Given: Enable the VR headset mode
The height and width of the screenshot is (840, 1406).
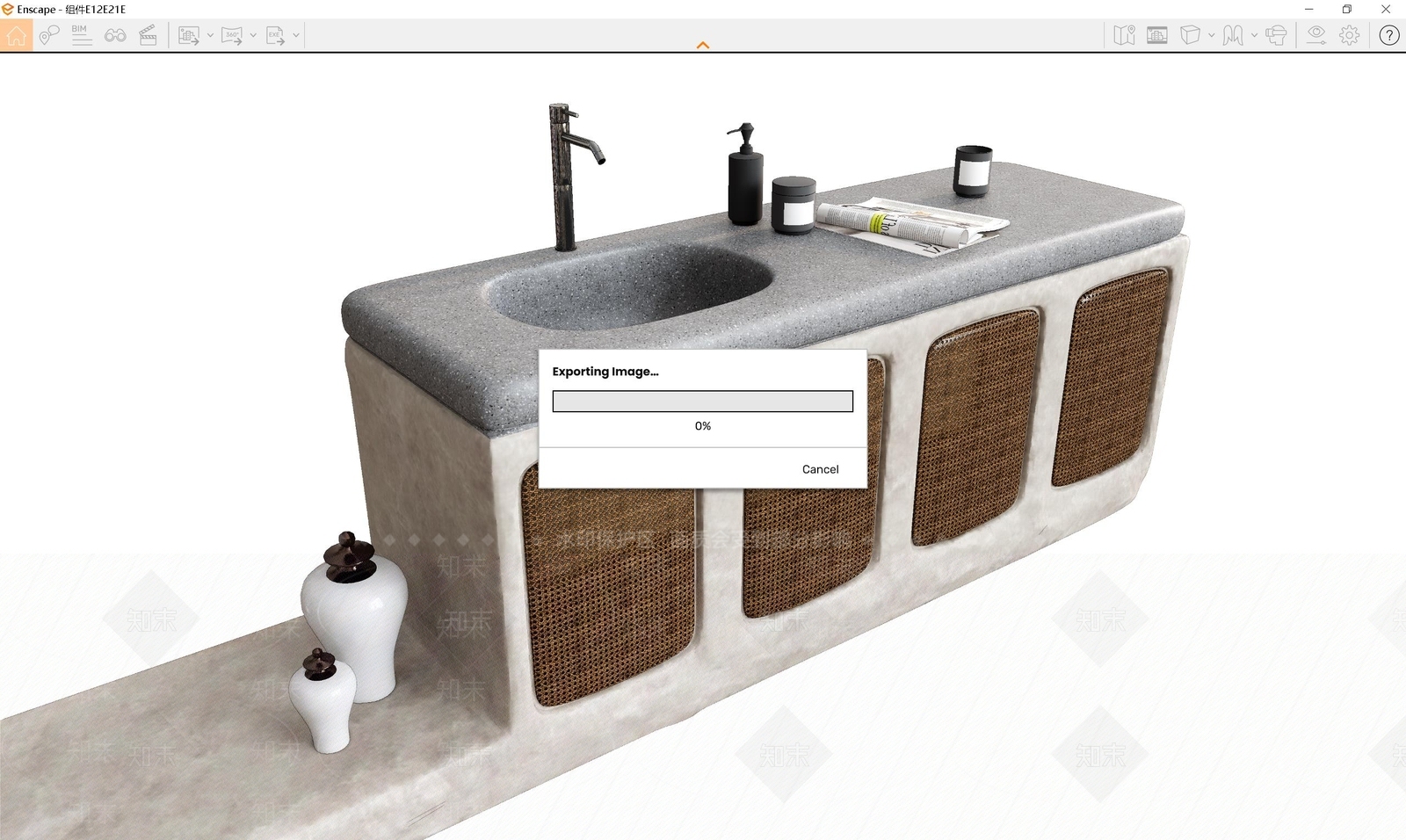Looking at the screenshot, I should [1276, 35].
